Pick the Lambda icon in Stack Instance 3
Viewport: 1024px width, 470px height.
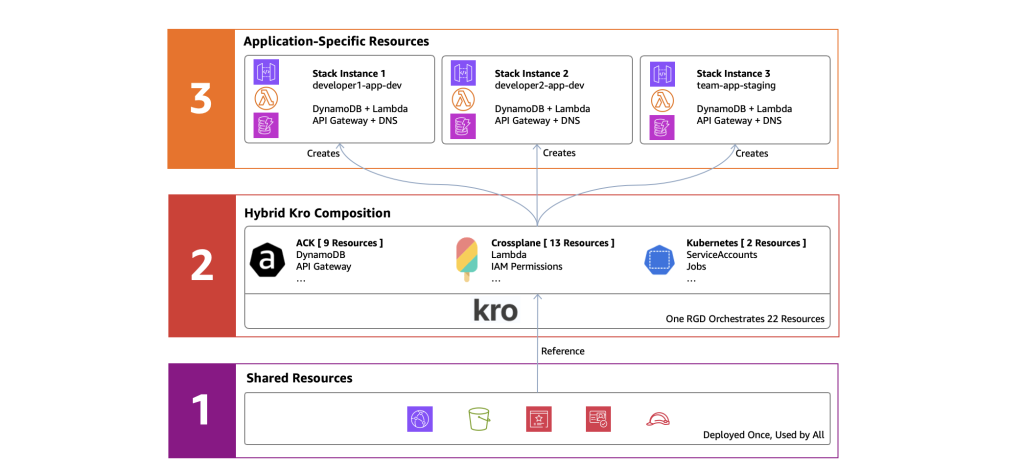point(662,101)
